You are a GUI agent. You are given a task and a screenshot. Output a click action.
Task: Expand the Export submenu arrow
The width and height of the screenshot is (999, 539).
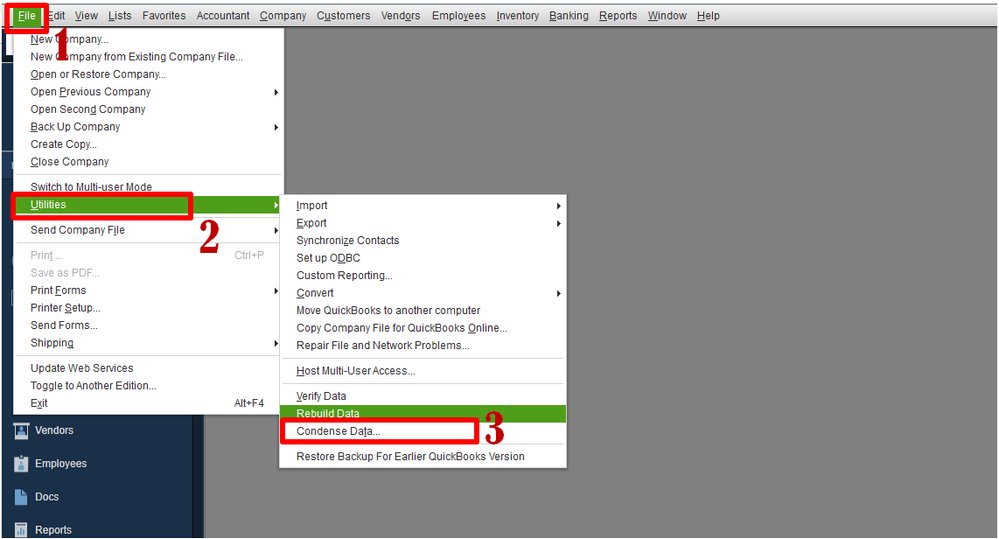coord(558,224)
